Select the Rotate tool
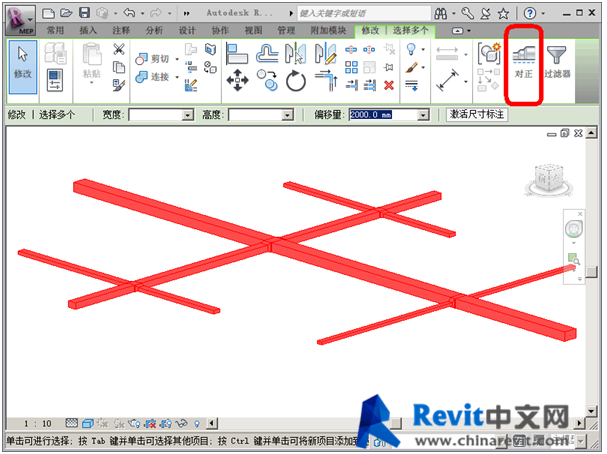The width and height of the screenshot is (607, 454). pyautogui.click(x=296, y=81)
